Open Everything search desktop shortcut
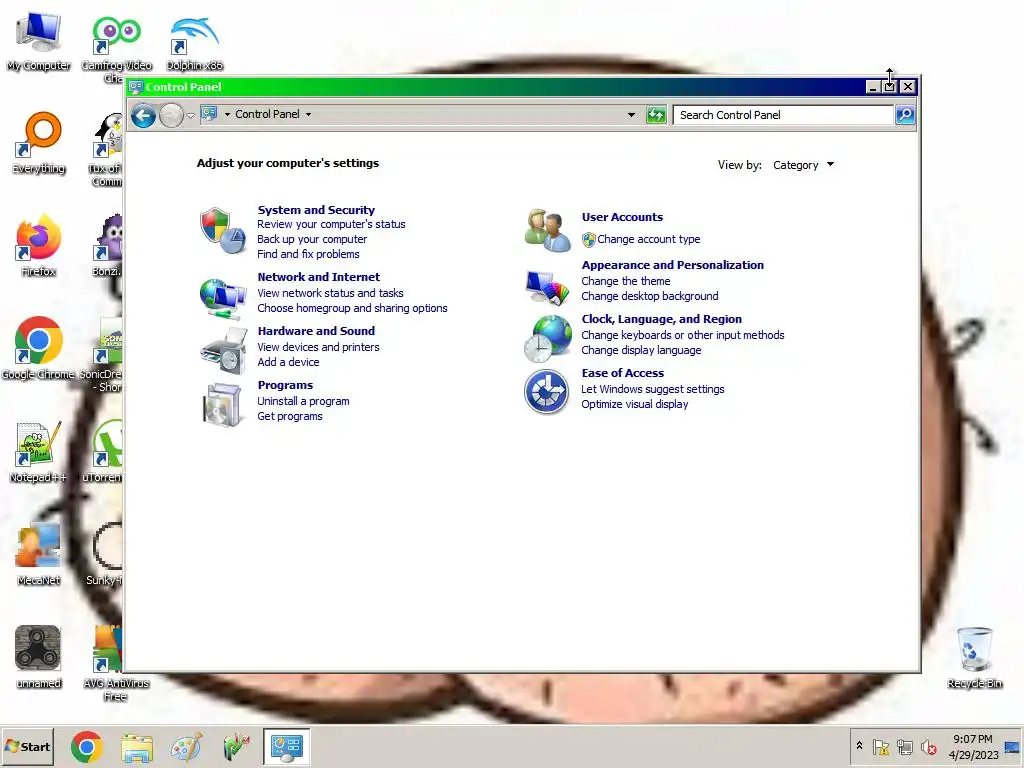The width and height of the screenshot is (1024, 768). [x=39, y=143]
